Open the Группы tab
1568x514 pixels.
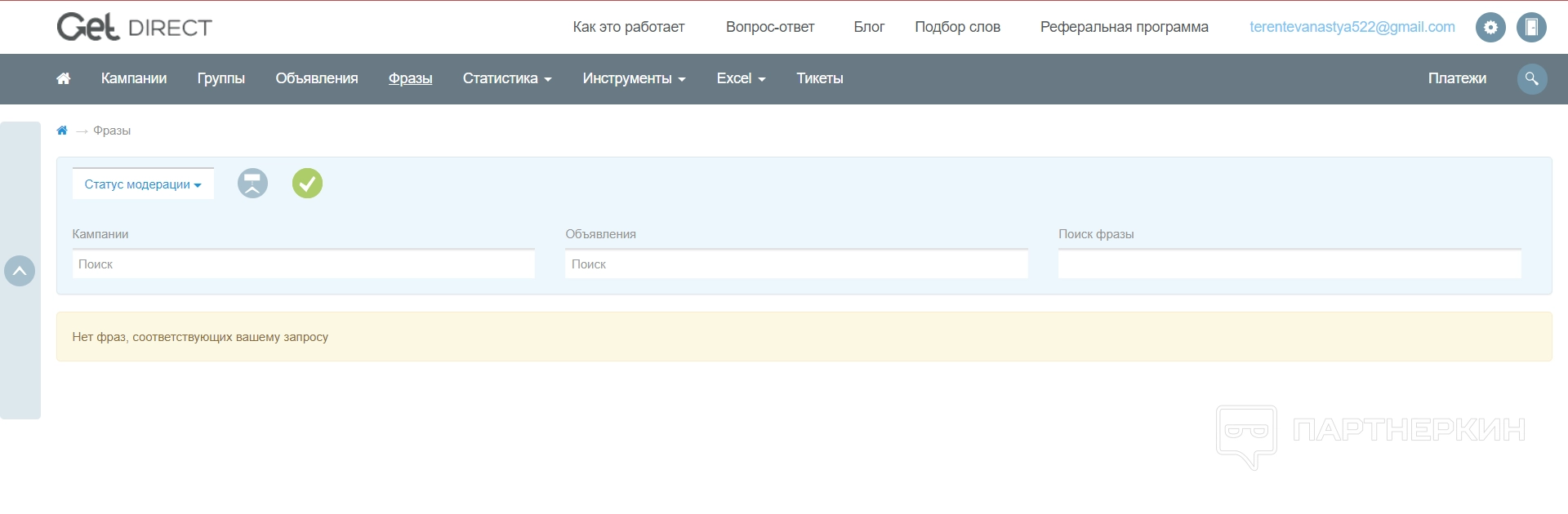(x=220, y=78)
